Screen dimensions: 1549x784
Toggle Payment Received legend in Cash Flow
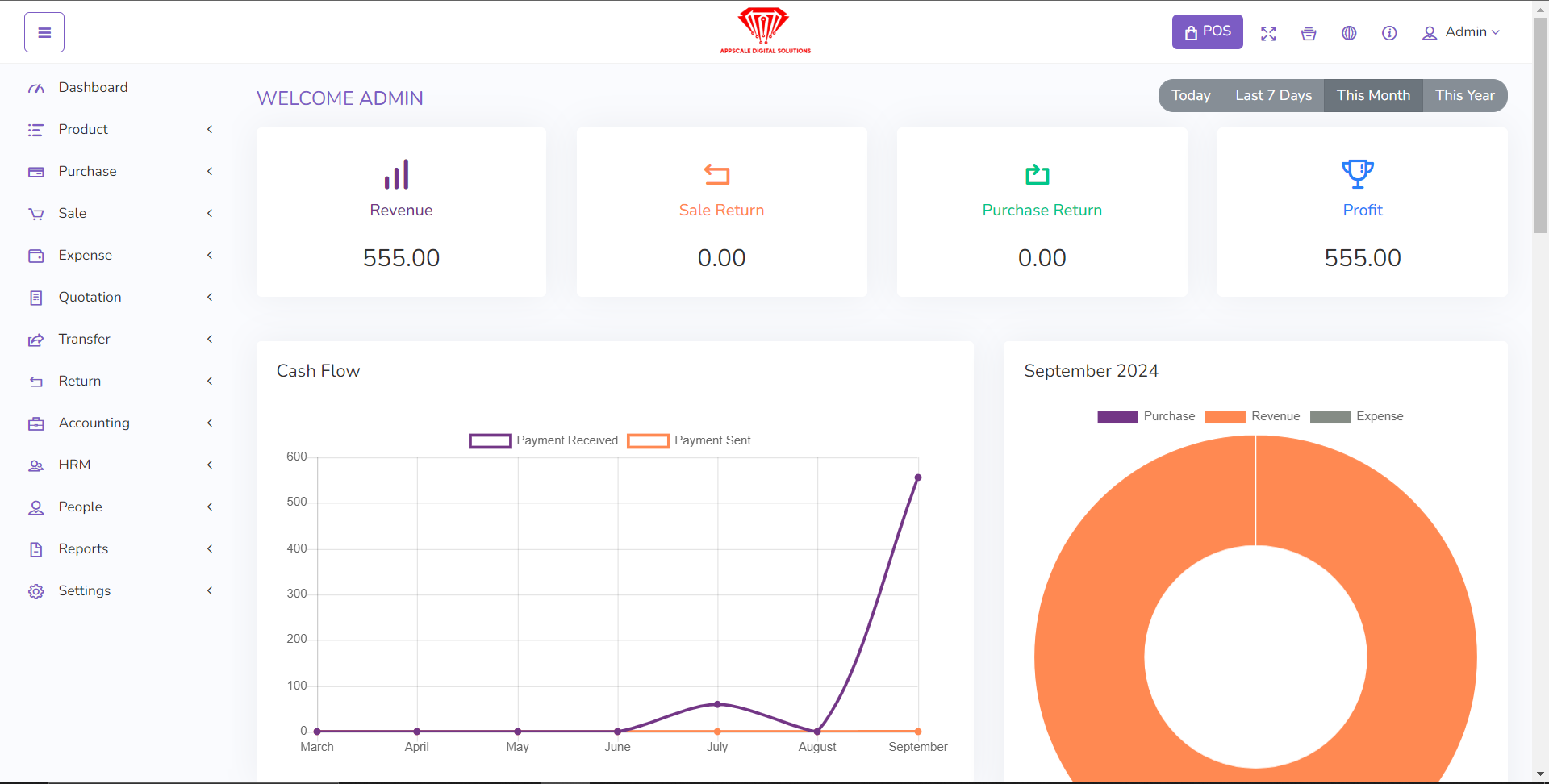543,440
